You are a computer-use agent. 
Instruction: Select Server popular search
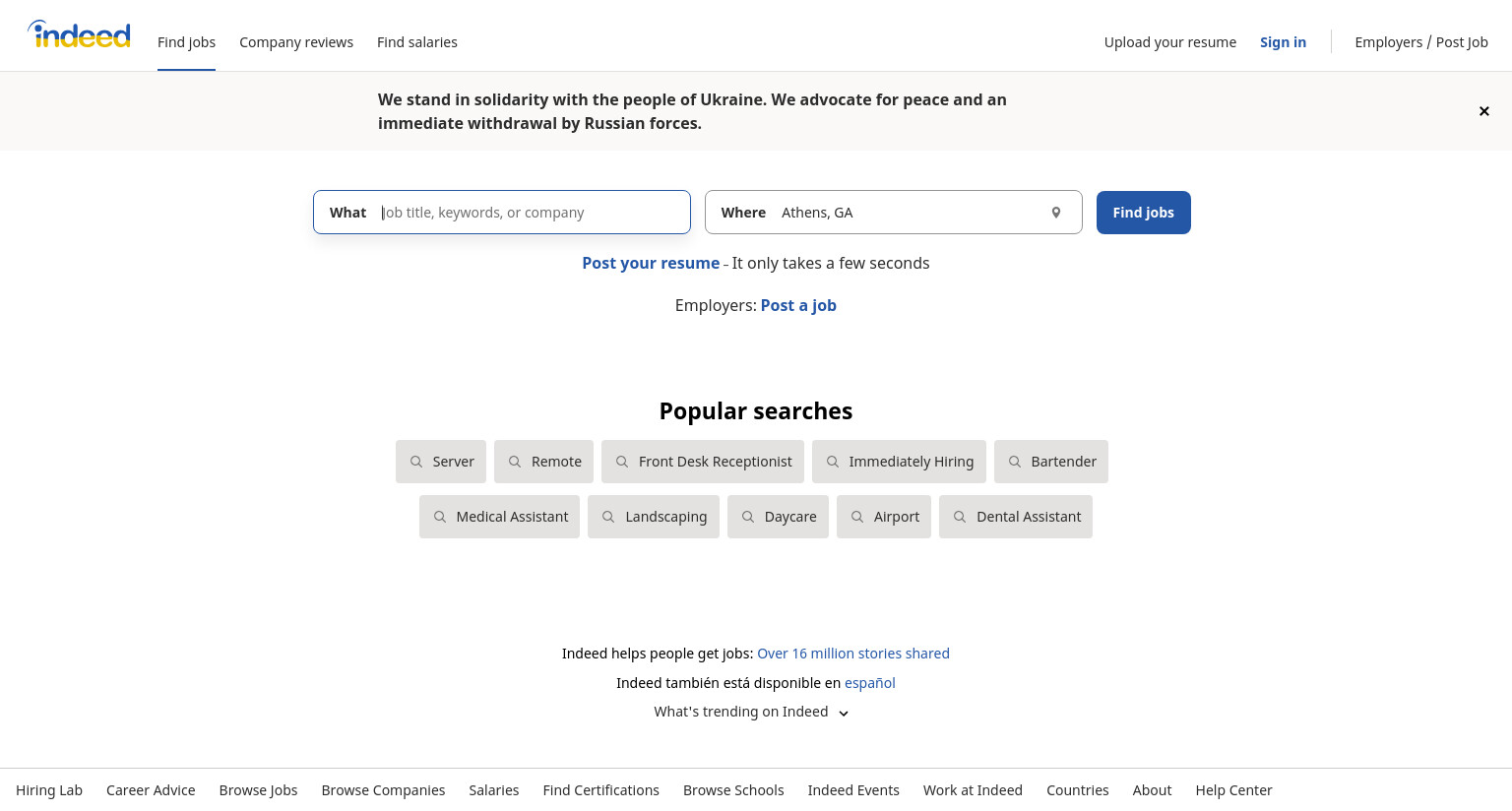coord(441,462)
